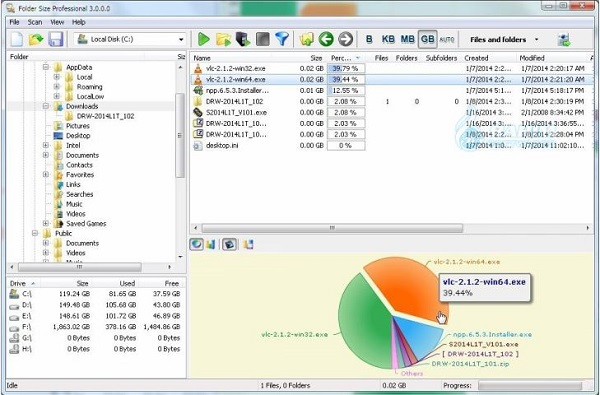Open the View menu
600x395 pixels.
57,22
